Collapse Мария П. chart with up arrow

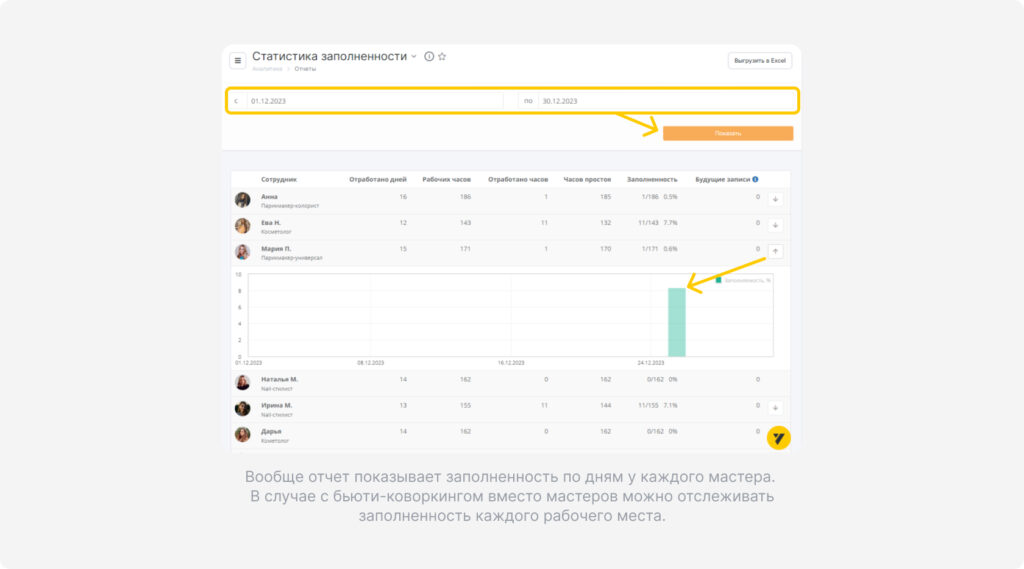tap(775, 251)
